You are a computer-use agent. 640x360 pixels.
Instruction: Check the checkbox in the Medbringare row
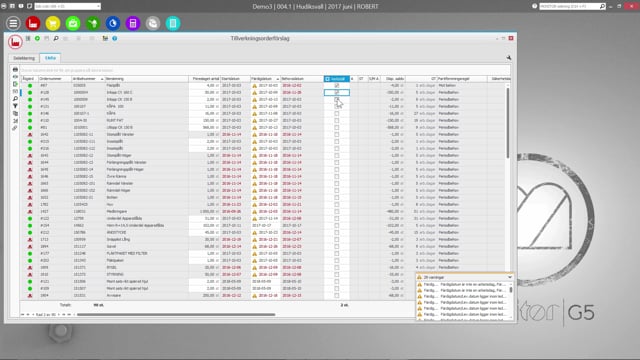pos(337,211)
